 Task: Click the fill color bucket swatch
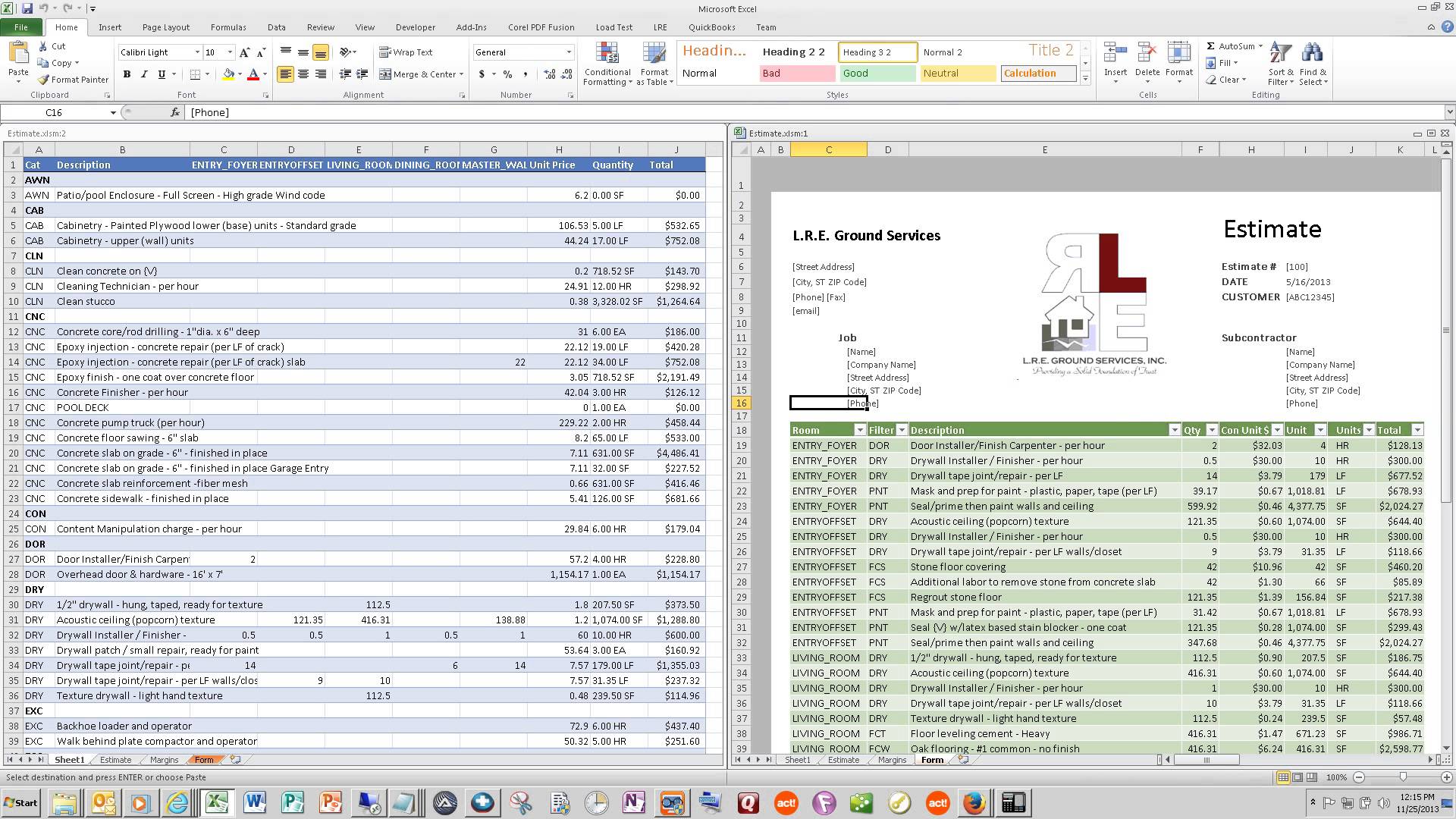227,74
